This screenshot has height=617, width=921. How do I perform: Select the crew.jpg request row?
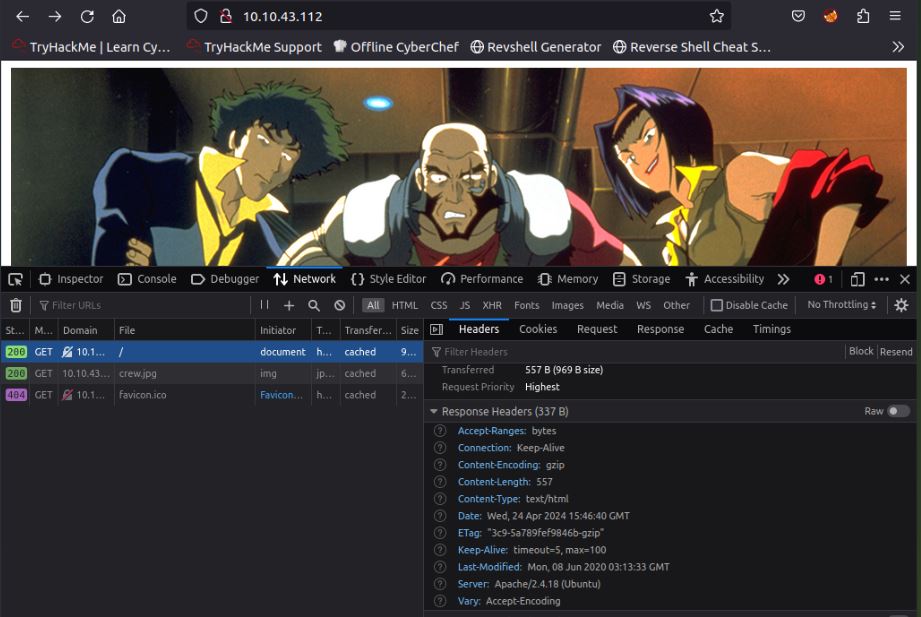pyautogui.click(x=211, y=373)
